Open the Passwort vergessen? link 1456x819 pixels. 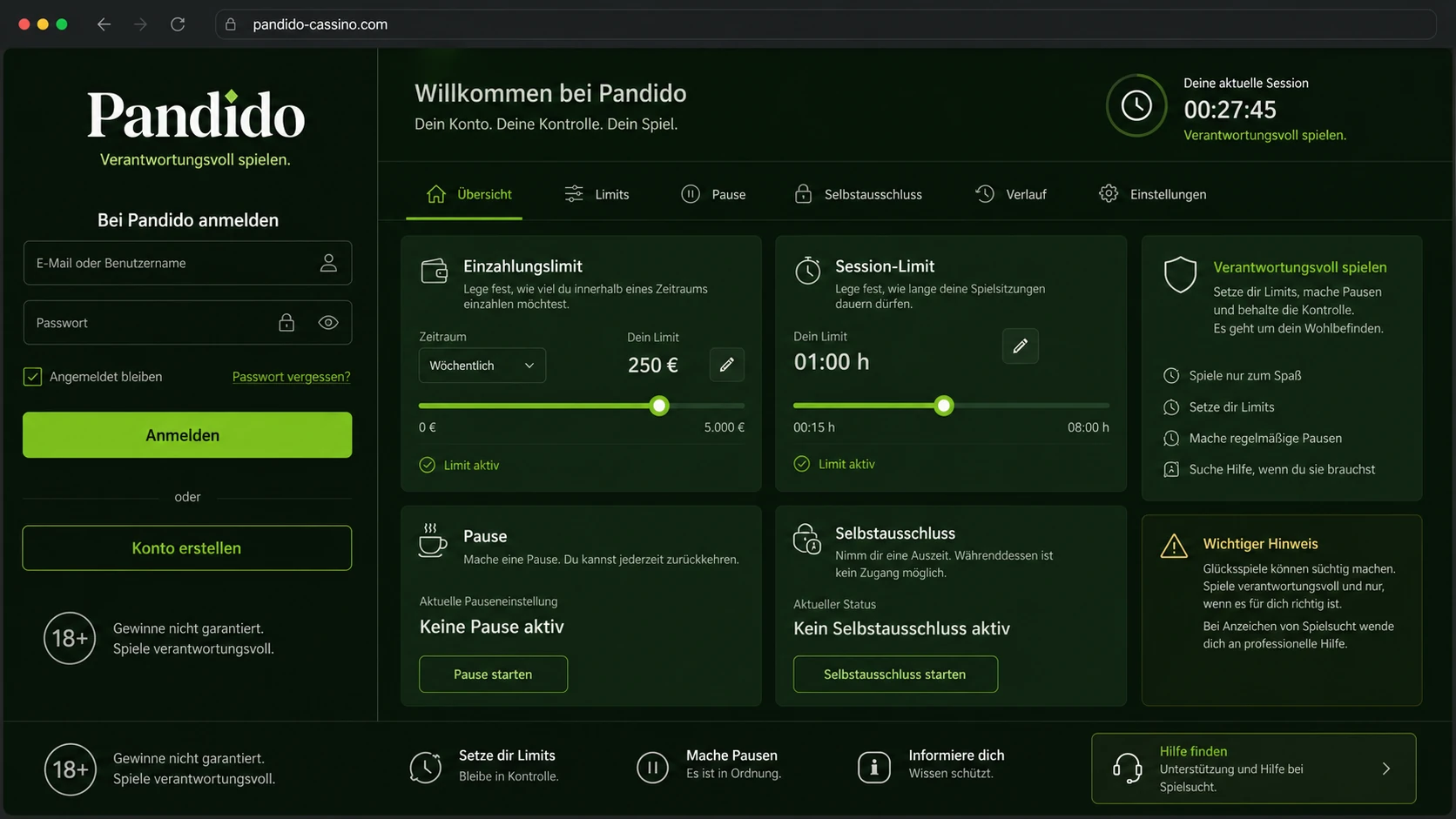click(291, 377)
